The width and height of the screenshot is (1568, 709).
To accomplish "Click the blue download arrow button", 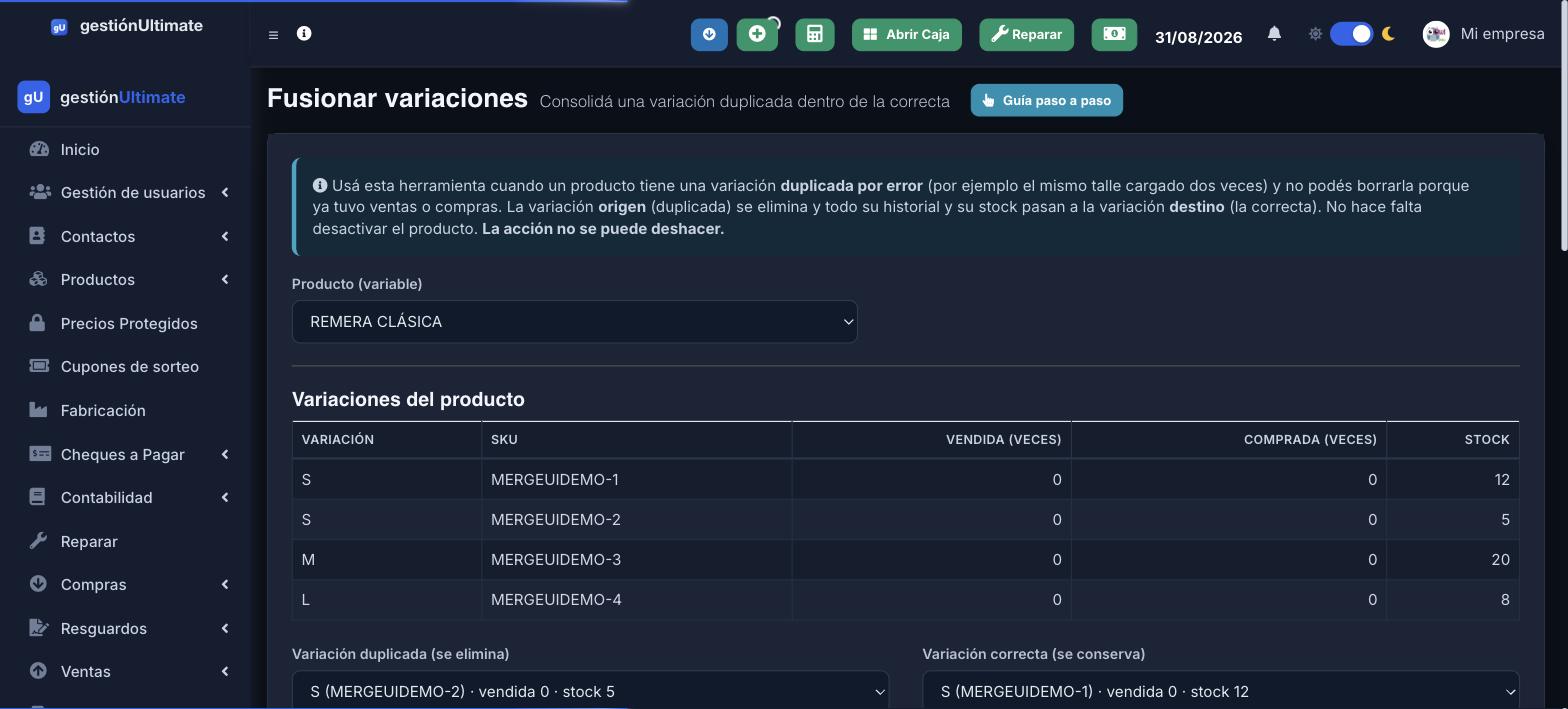I will point(709,34).
